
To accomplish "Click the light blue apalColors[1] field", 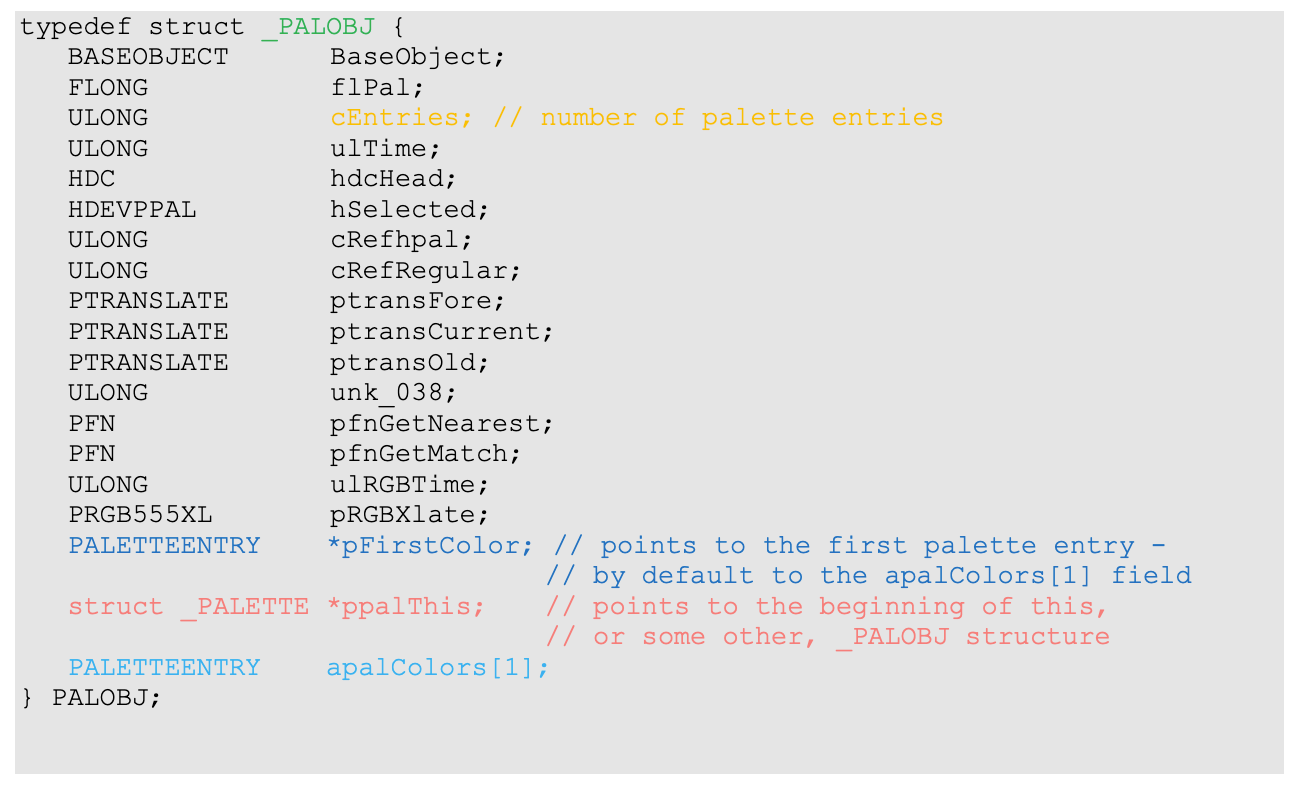I will 437,668.
